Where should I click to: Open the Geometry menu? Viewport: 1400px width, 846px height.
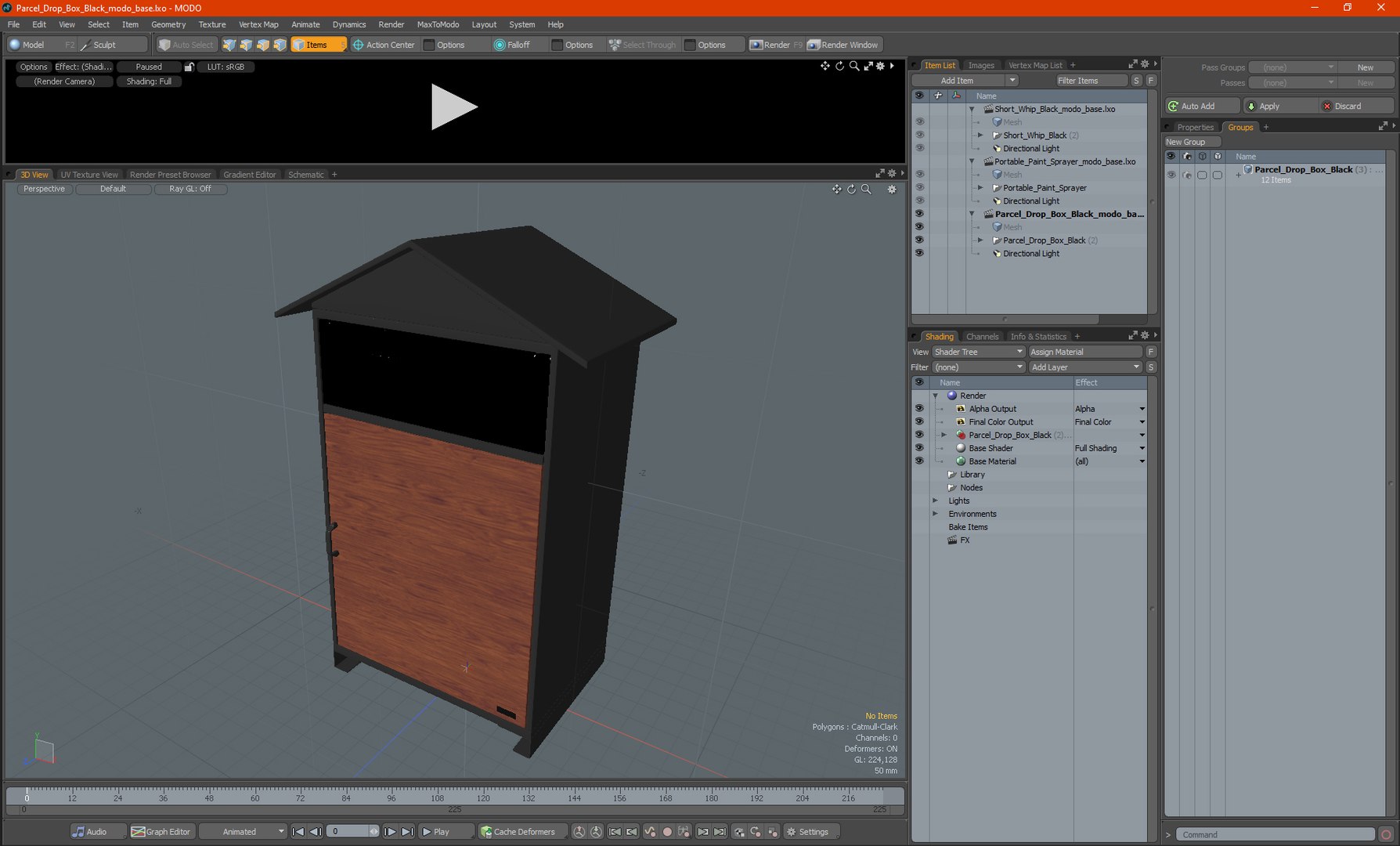[x=168, y=24]
